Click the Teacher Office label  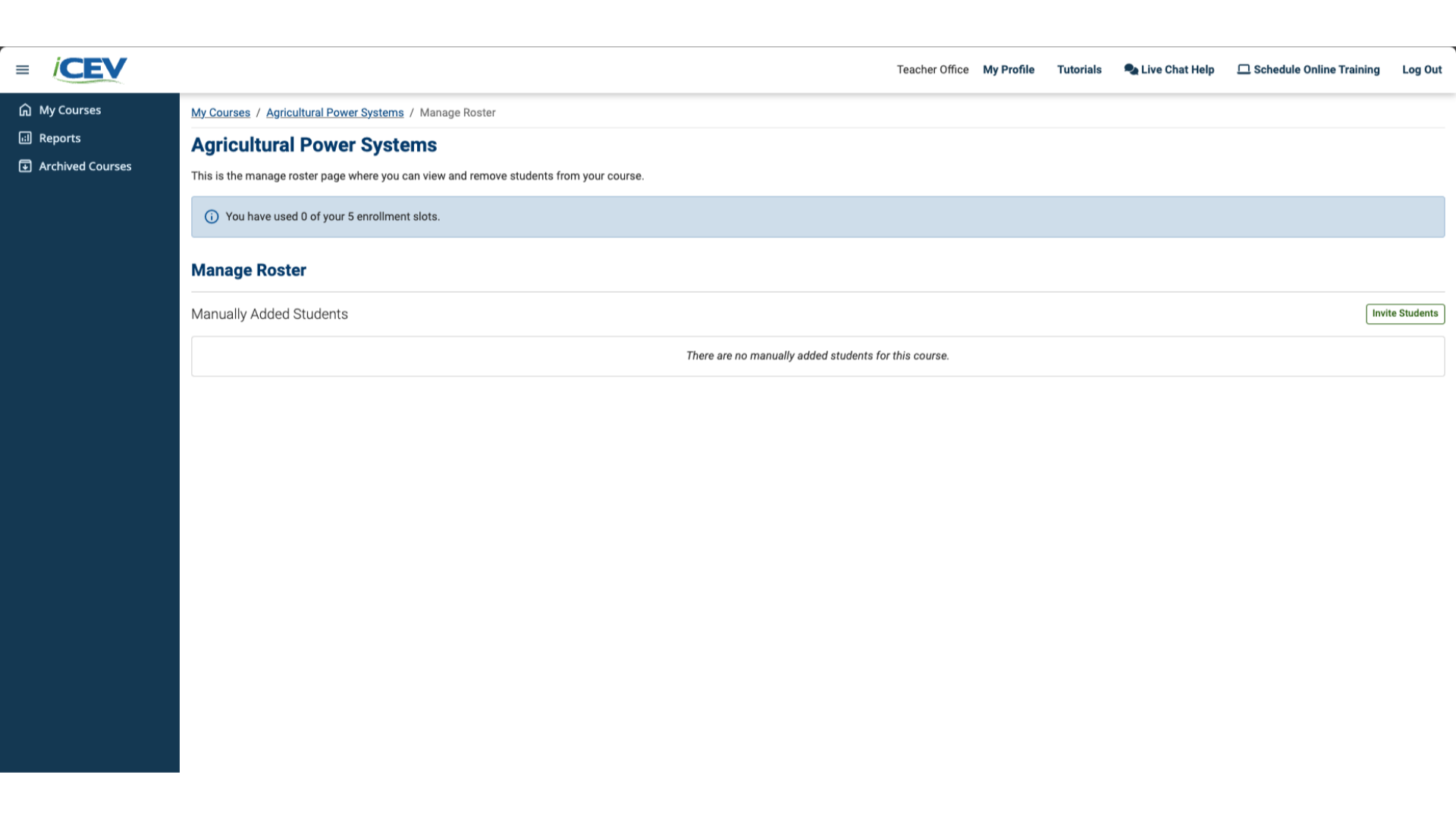[x=933, y=69]
